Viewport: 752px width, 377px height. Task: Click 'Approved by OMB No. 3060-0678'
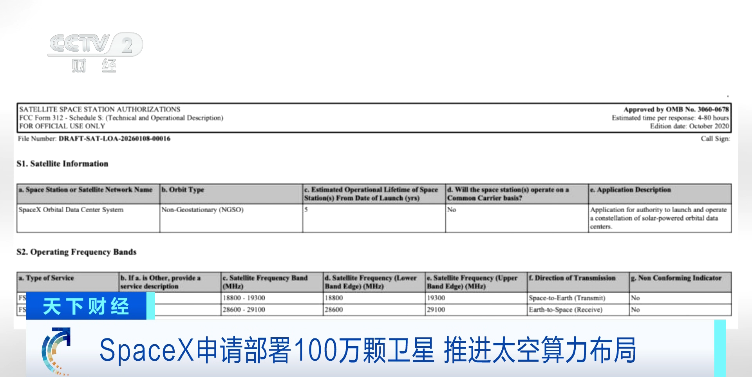[x=676, y=109]
